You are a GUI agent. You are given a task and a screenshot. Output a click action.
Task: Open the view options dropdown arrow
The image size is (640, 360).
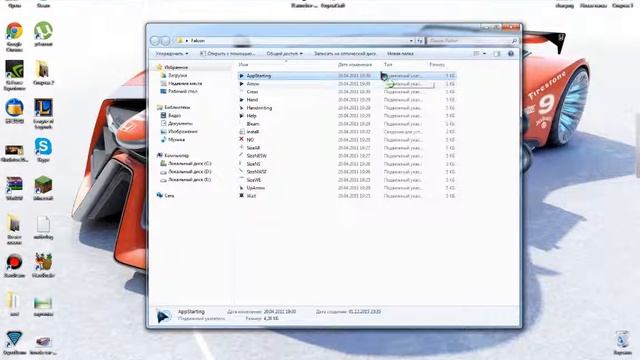484,53
